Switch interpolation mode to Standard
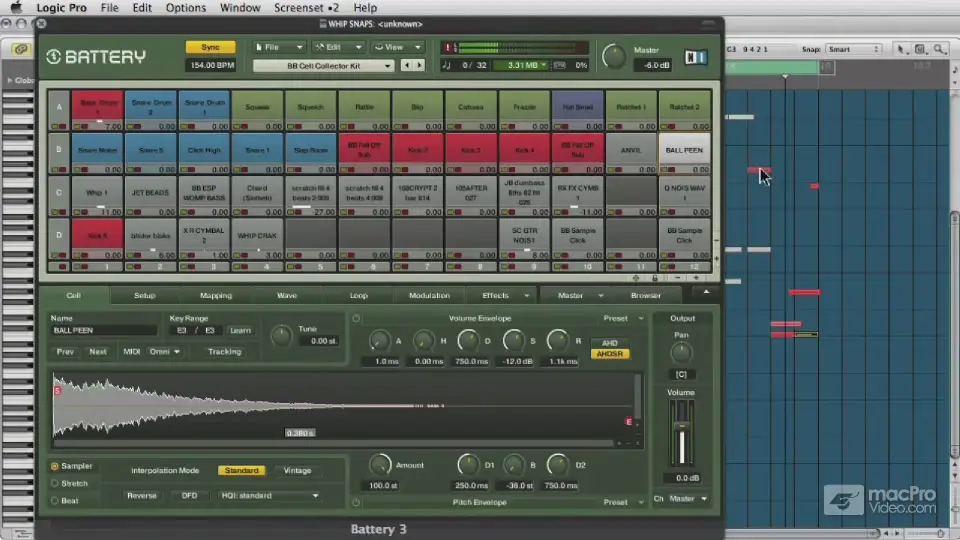The height and width of the screenshot is (540, 960). point(241,471)
